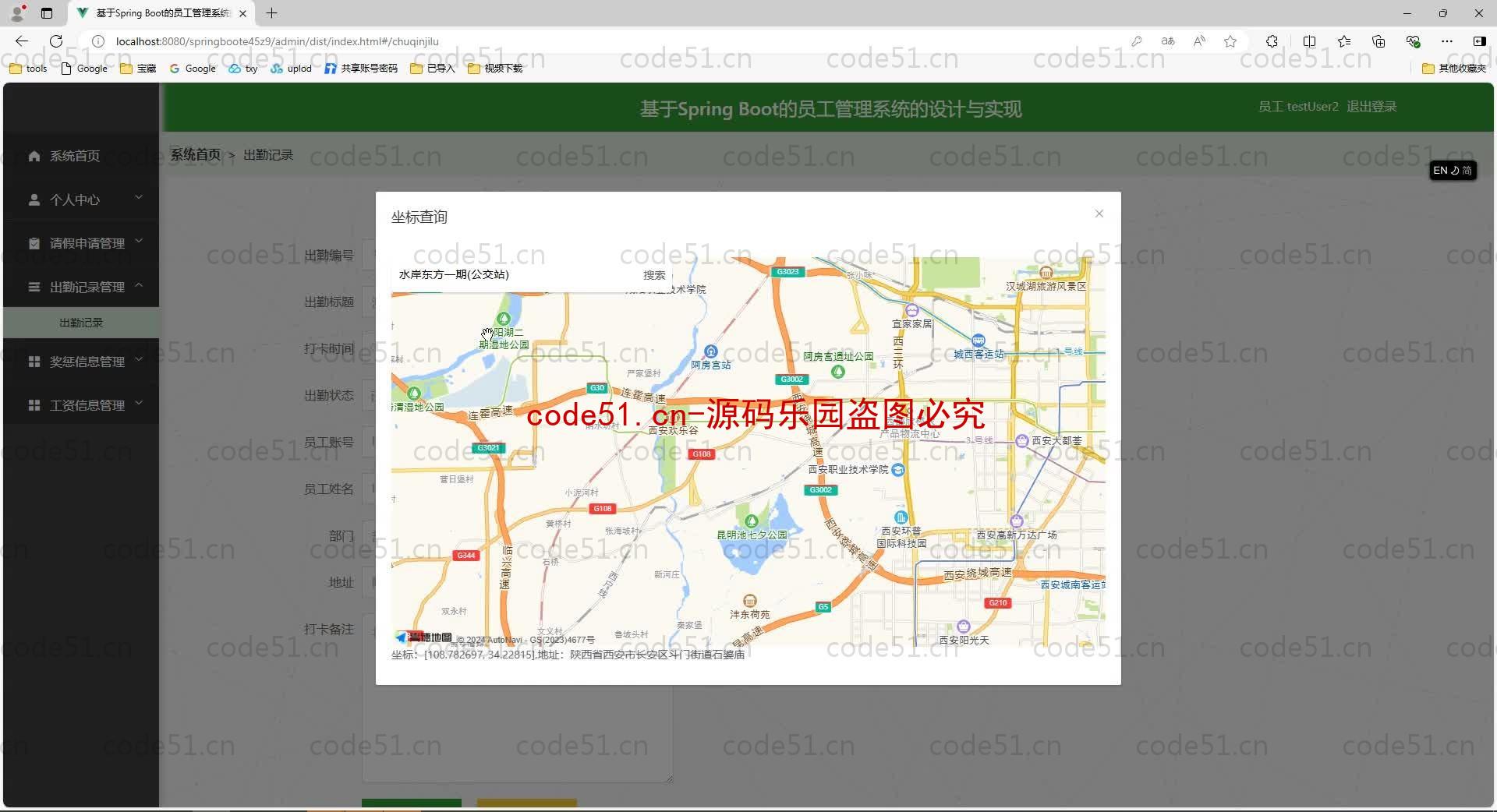Click 西安高新万达广场 marker on map

click(x=1016, y=521)
